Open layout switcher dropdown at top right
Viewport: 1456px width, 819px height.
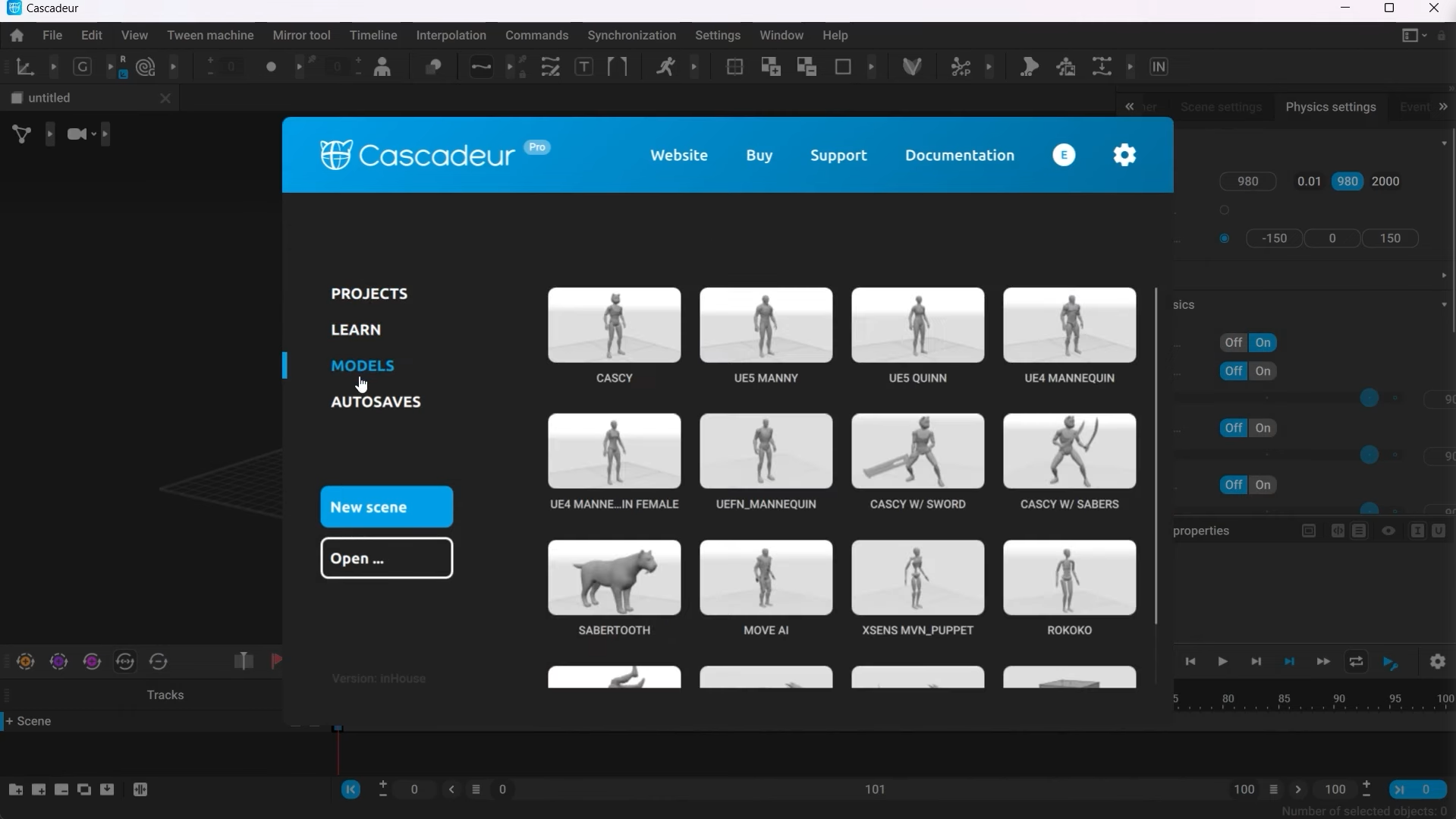tap(1414, 36)
